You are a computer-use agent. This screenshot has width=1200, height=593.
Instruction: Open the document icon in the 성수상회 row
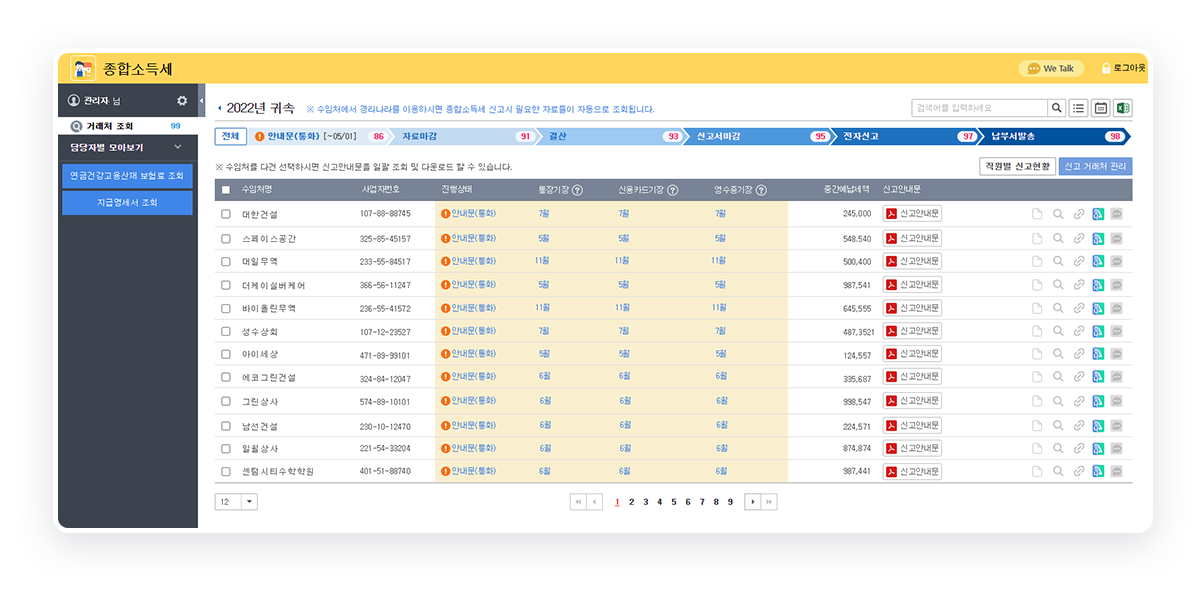1038,331
